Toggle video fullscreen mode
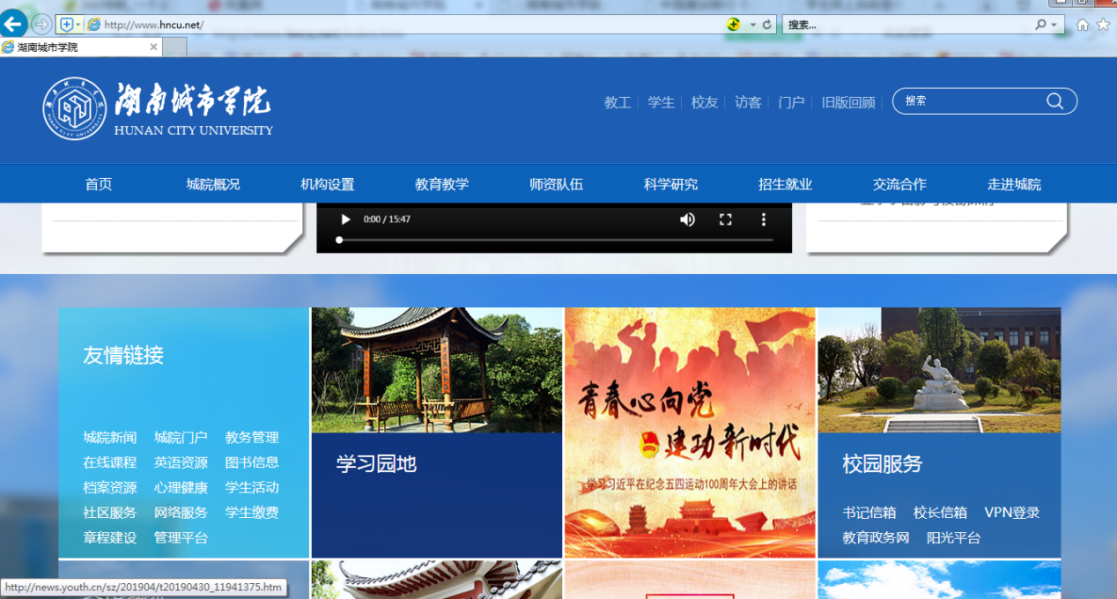This screenshot has width=1117, height=599. [726, 219]
